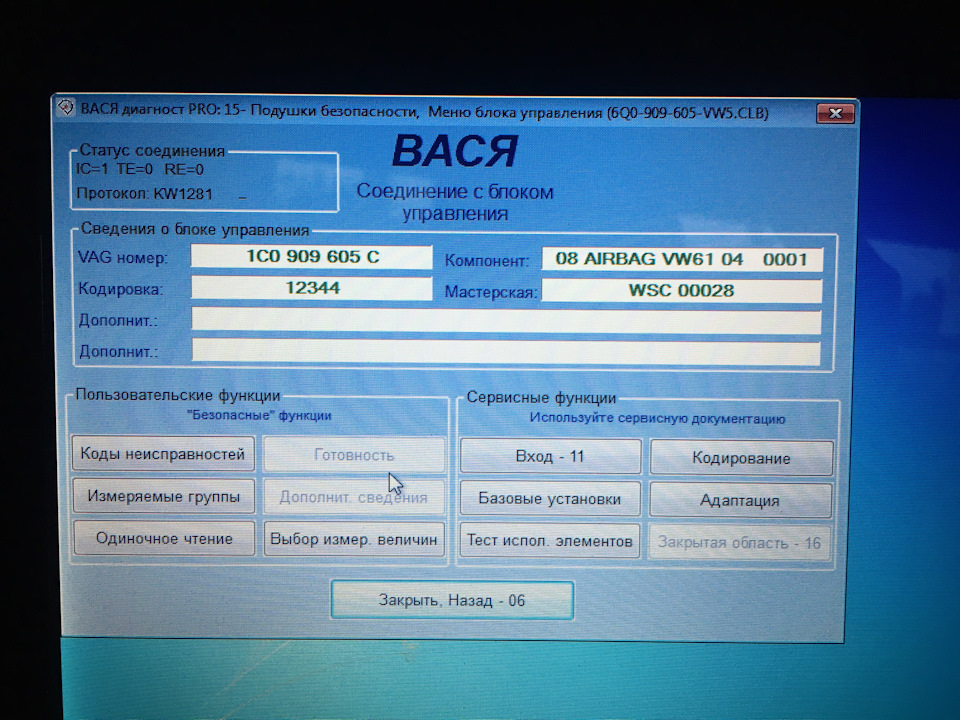
Task: Click the Мастерская field WSC 00028
Action: [681, 290]
